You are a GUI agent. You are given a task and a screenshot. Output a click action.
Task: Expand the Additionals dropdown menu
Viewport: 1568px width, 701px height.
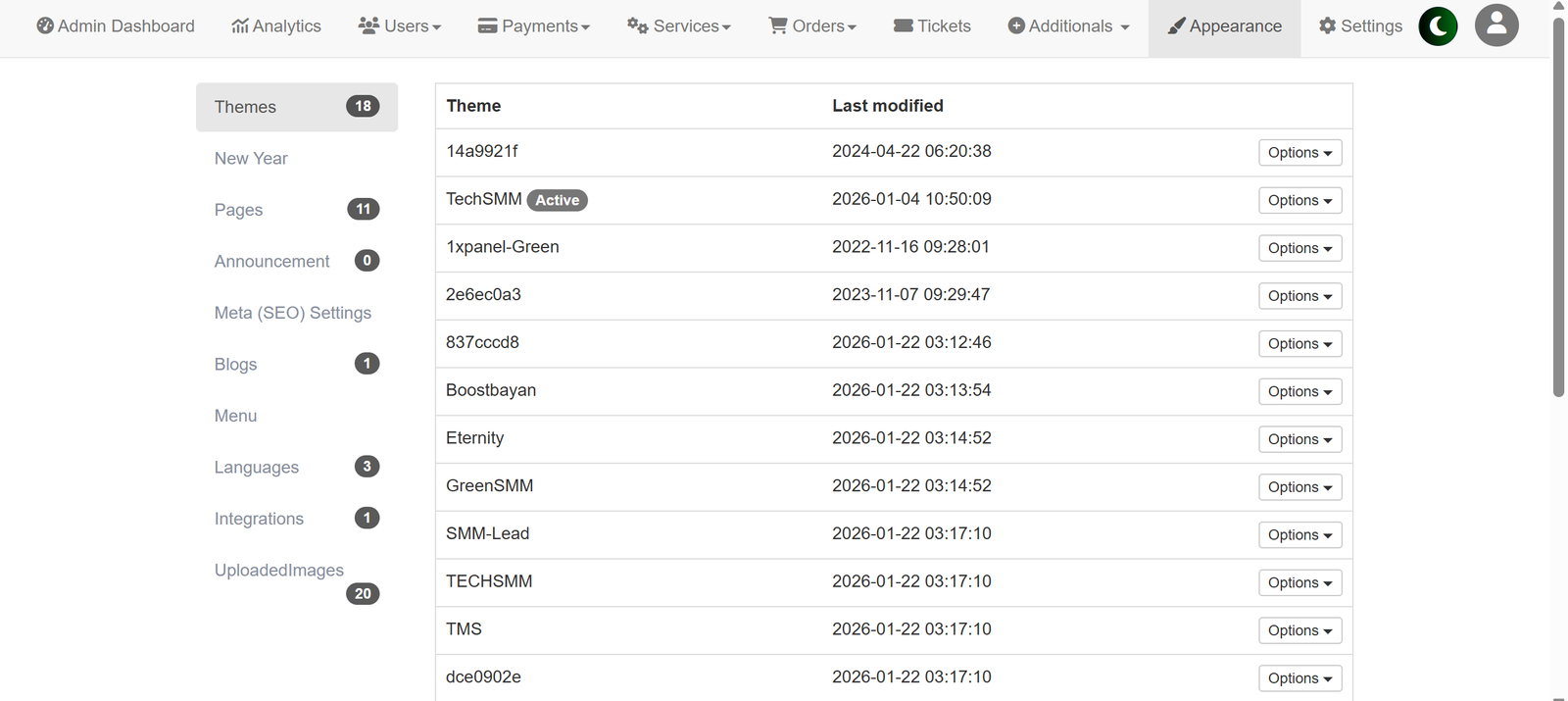(1069, 26)
